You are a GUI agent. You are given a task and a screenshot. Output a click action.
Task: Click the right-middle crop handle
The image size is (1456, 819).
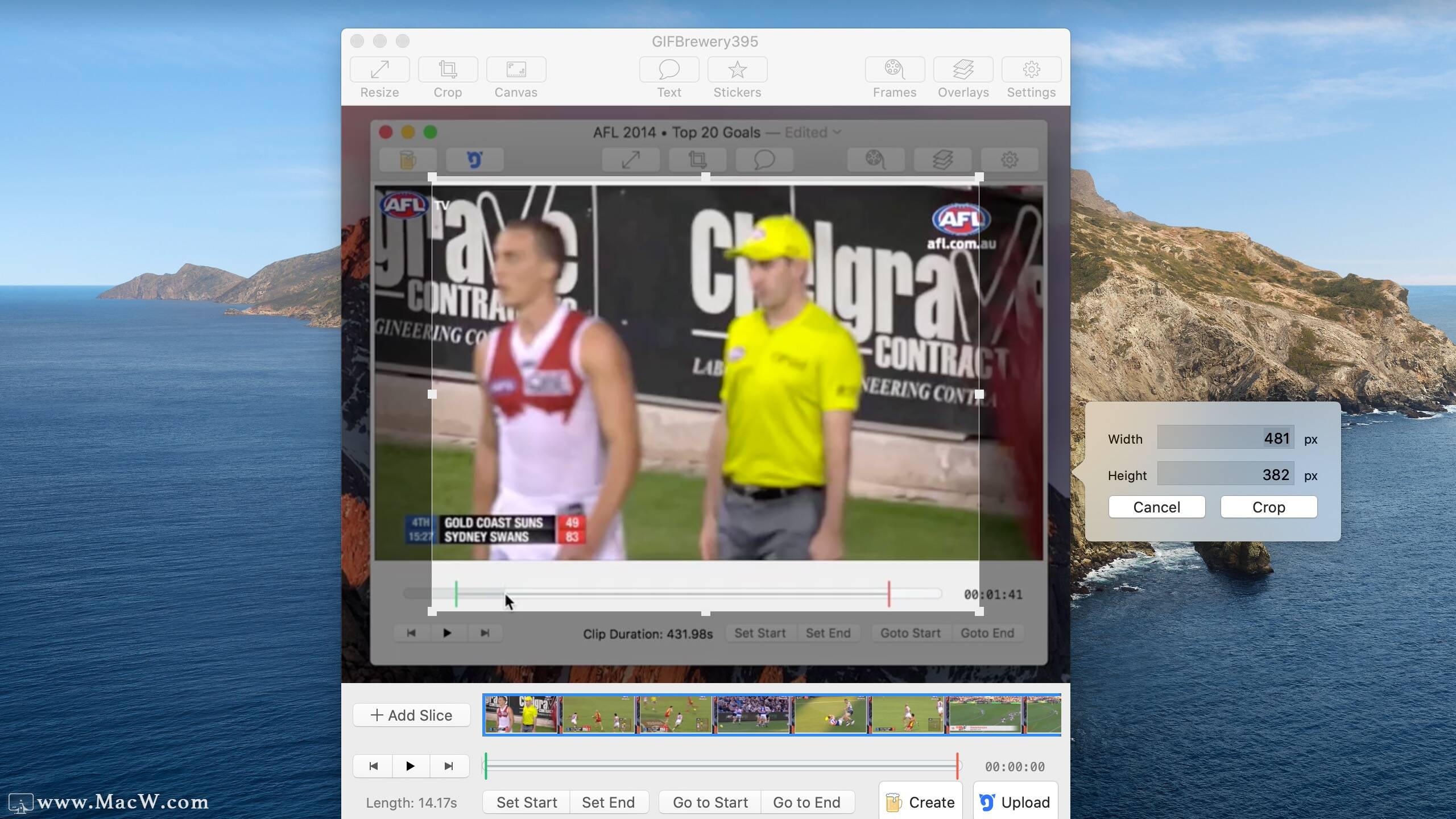pyautogui.click(x=979, y=394)
